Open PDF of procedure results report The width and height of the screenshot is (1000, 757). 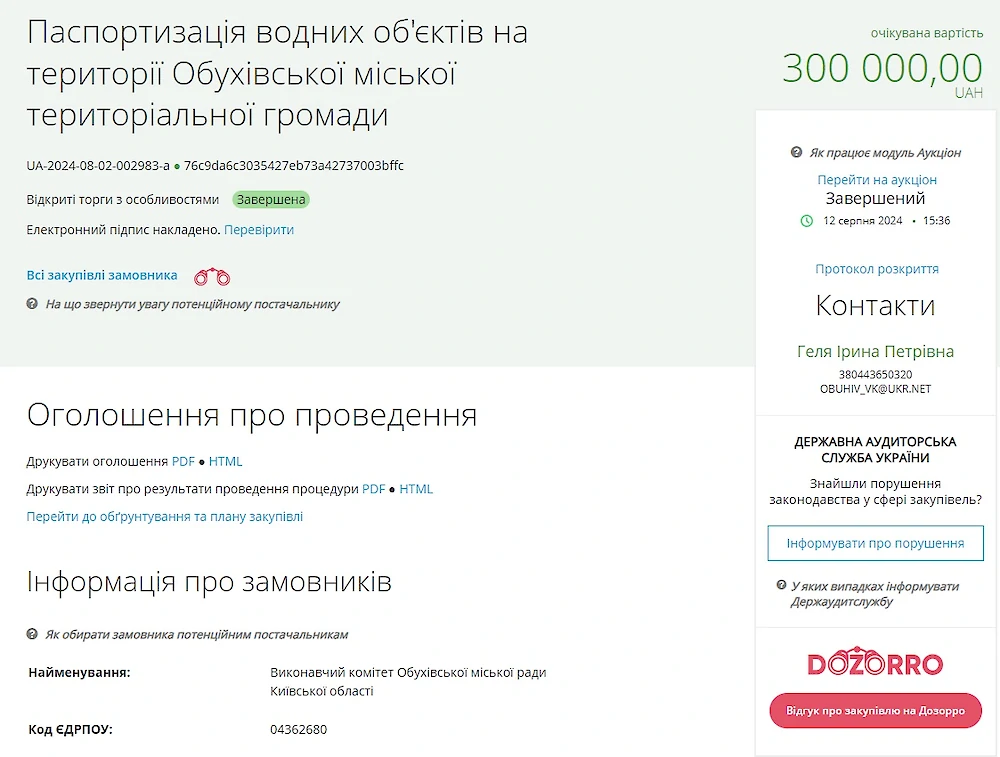click(373, 489)
